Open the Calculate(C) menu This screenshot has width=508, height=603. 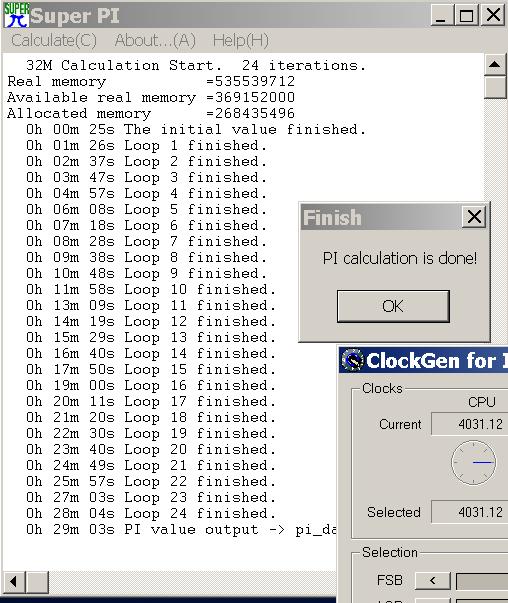tap(54, 40)
